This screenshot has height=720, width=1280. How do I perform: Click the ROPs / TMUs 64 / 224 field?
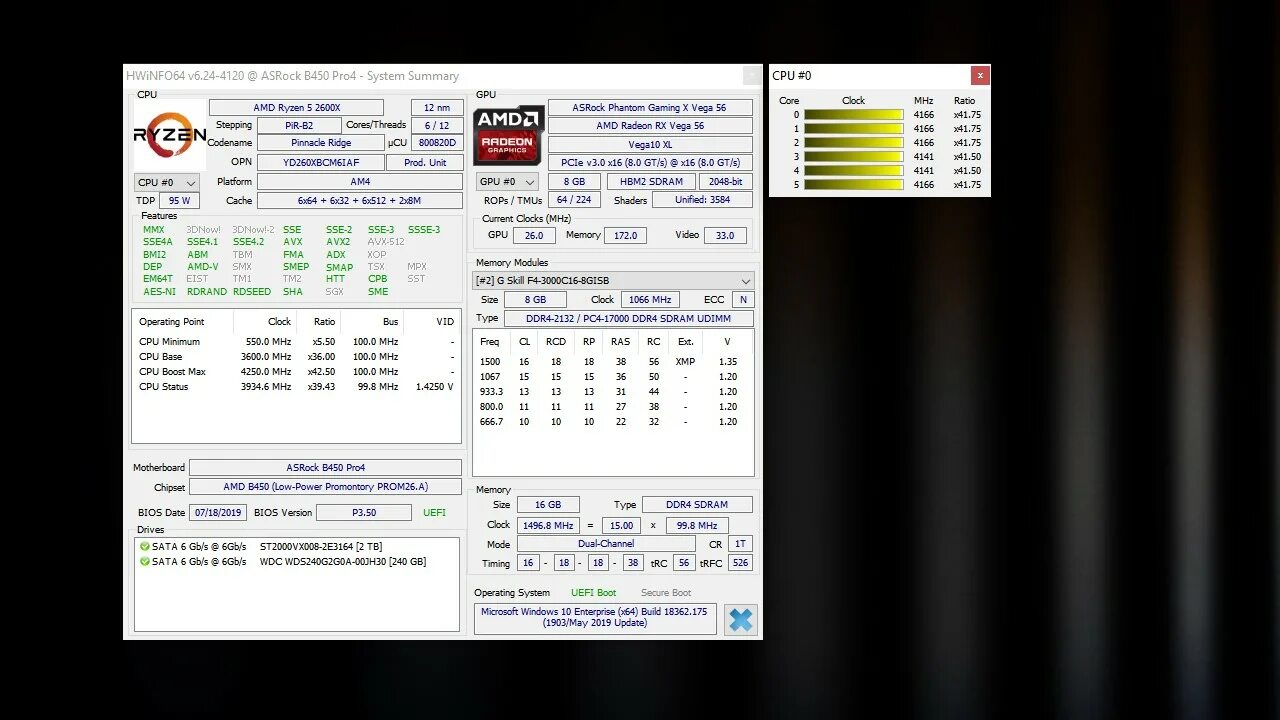point(575,200)
